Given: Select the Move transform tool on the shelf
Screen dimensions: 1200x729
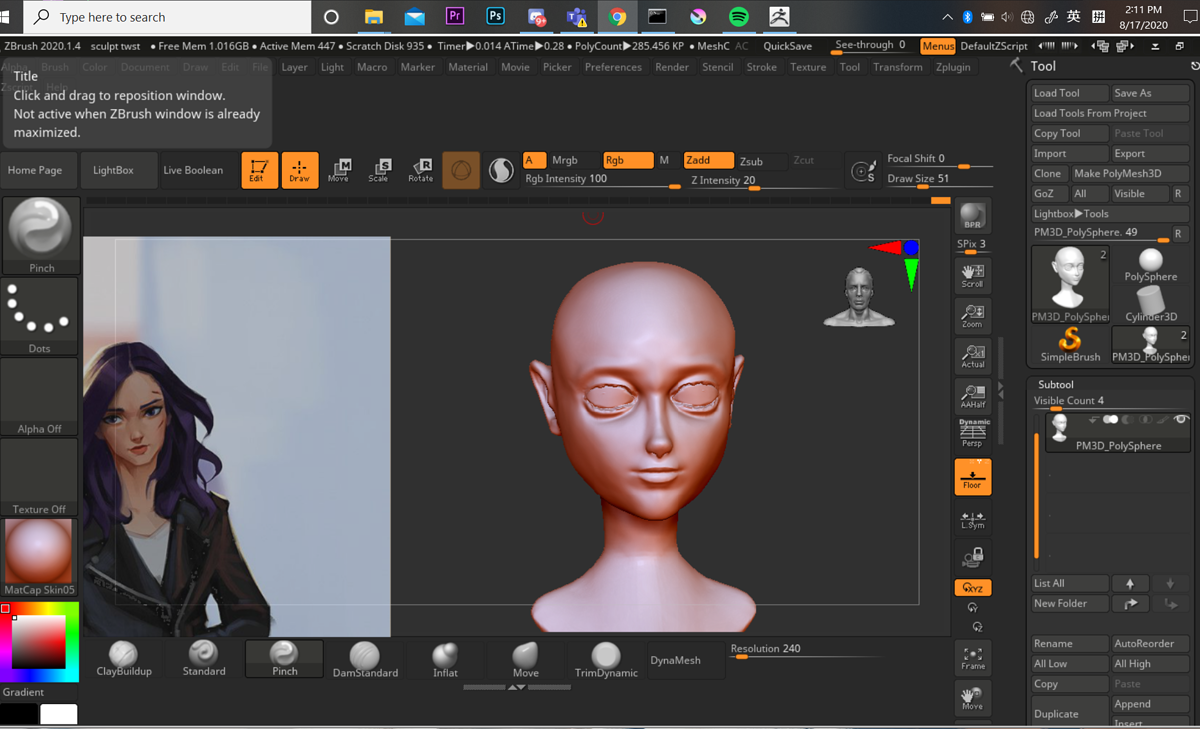Looking at the screenshot, I should (339, 170).
